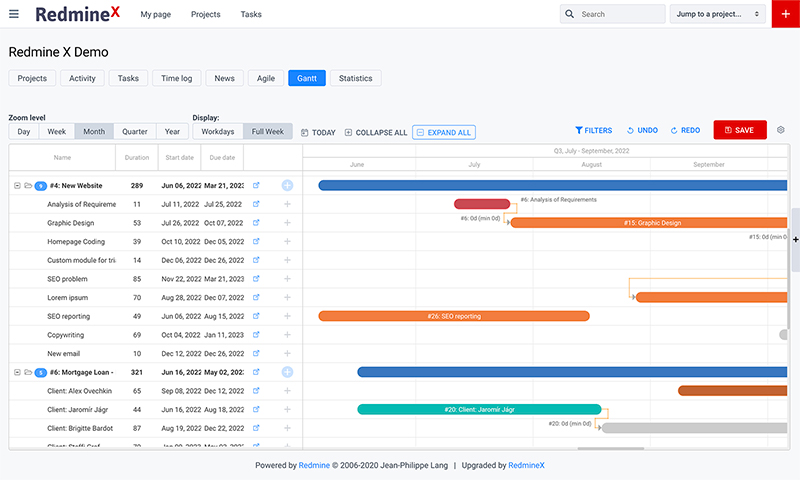800x480 pixels.
Task: Click plus icon on Custom module row
Action: (x=287, y=260)
